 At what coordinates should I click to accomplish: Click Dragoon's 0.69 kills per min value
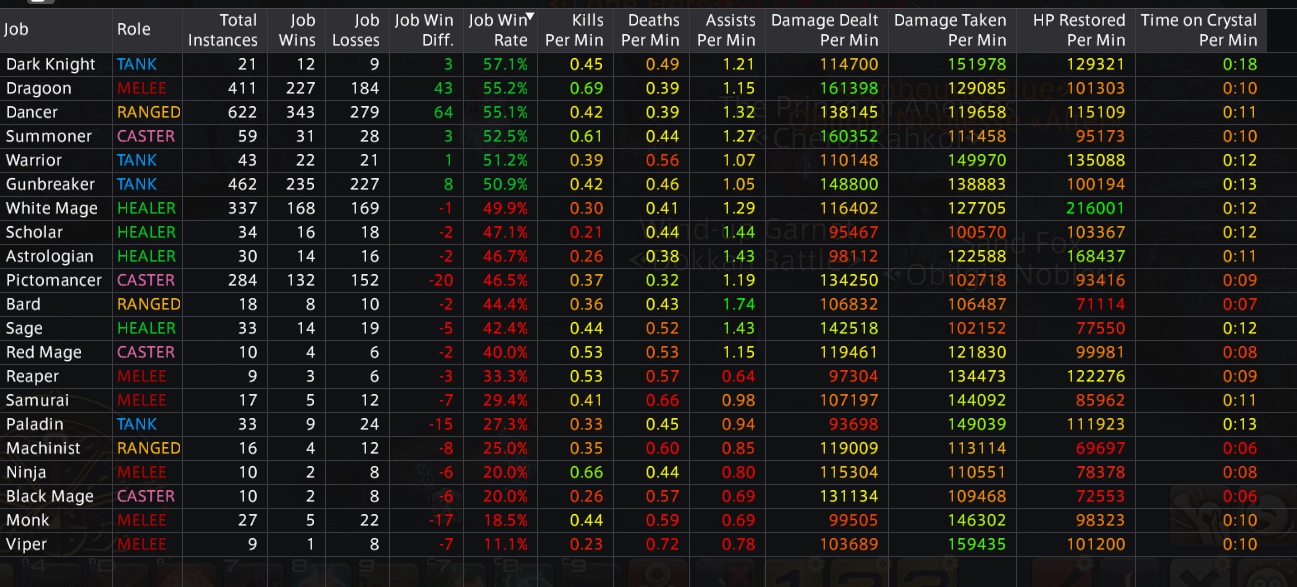tap(585, 88)
